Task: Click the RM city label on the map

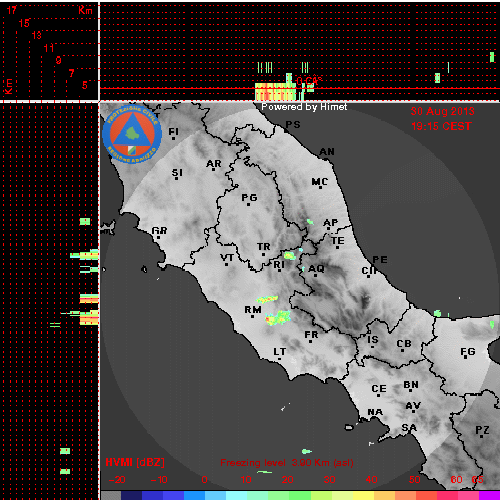Action: pyautogui.click(x=253, y=310)
